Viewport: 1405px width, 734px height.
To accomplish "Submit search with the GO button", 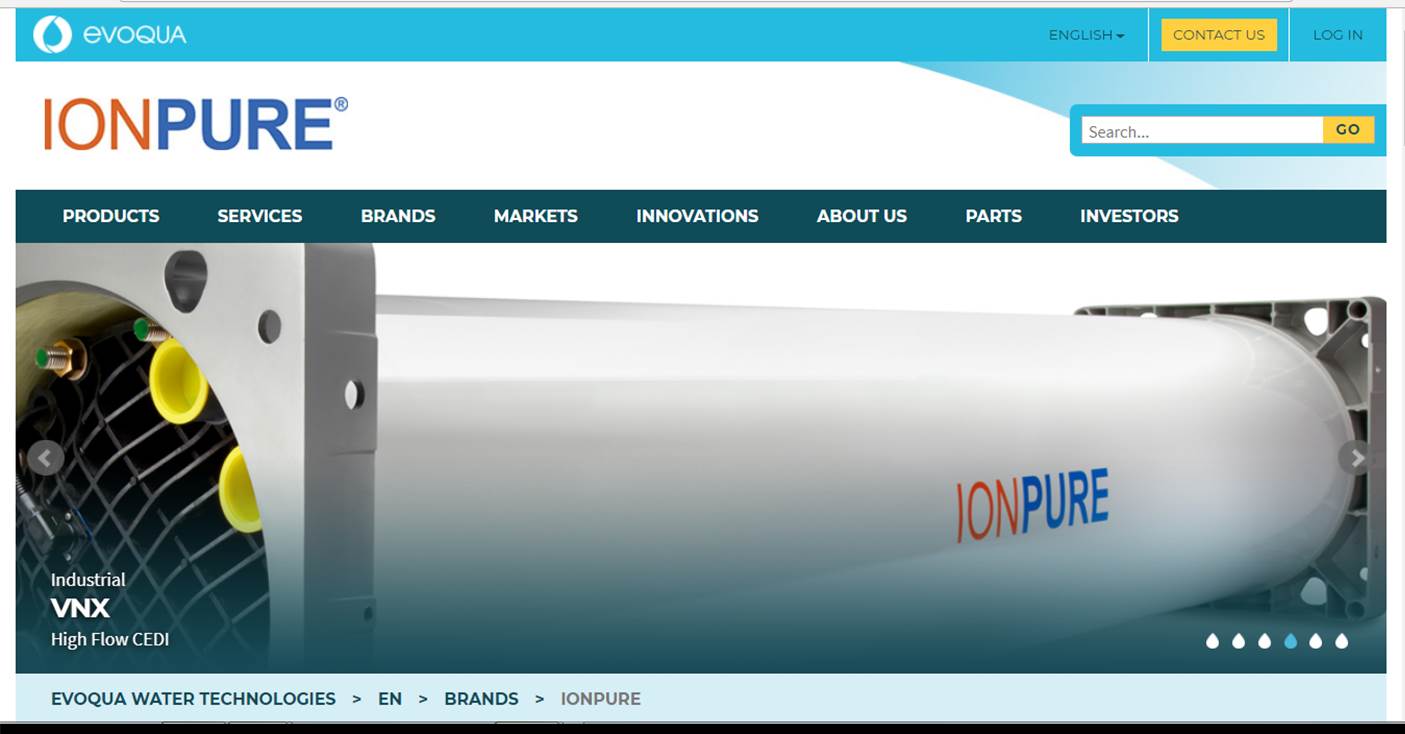I will 1348,130.
